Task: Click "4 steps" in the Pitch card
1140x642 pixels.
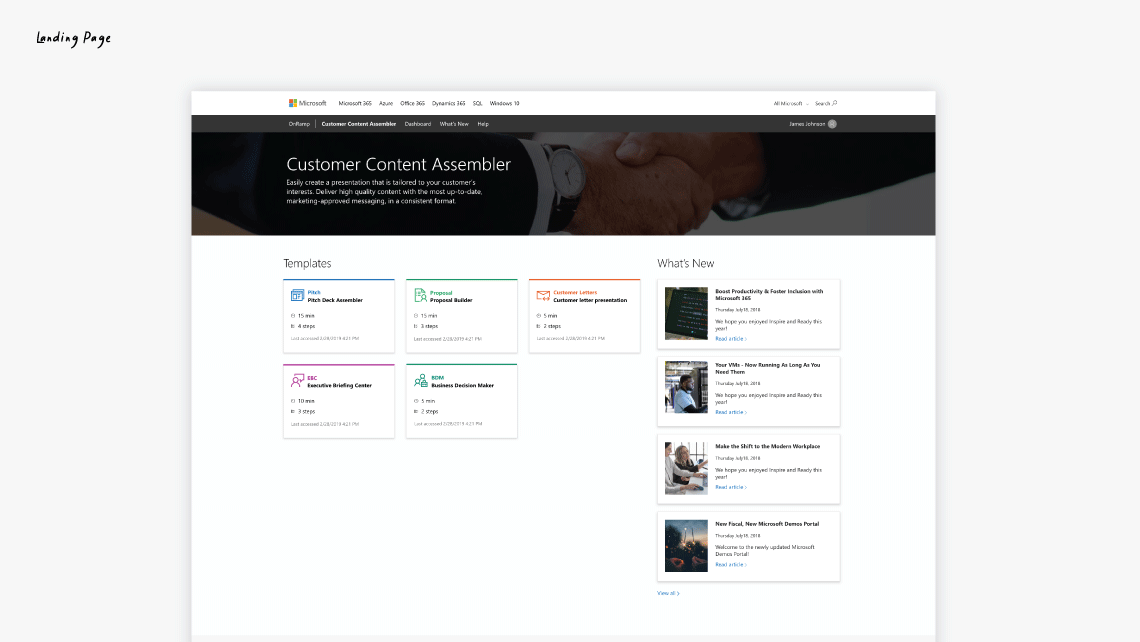Action: pos(307,326)
